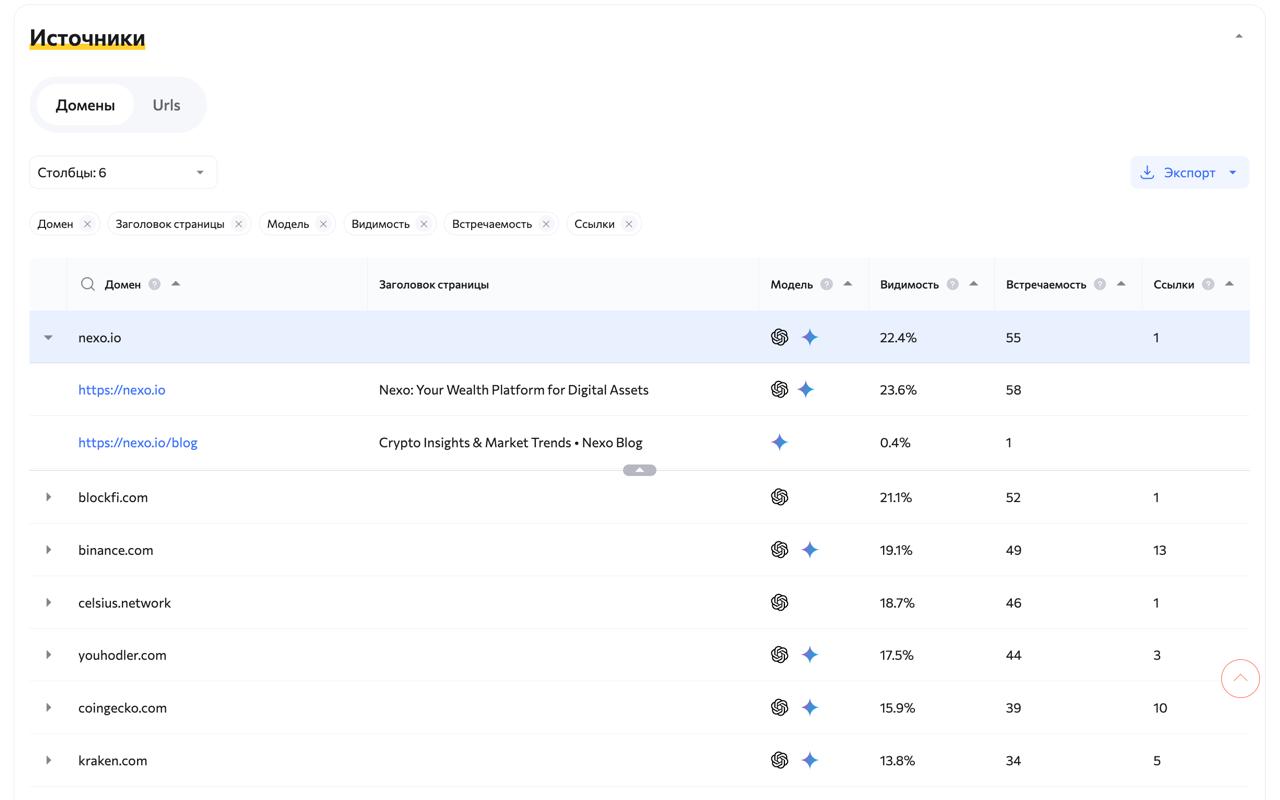This screenshot has height=800, width=1280.
Task: Click the help icon next to Видимость header
Action: [x=952, y=284]
